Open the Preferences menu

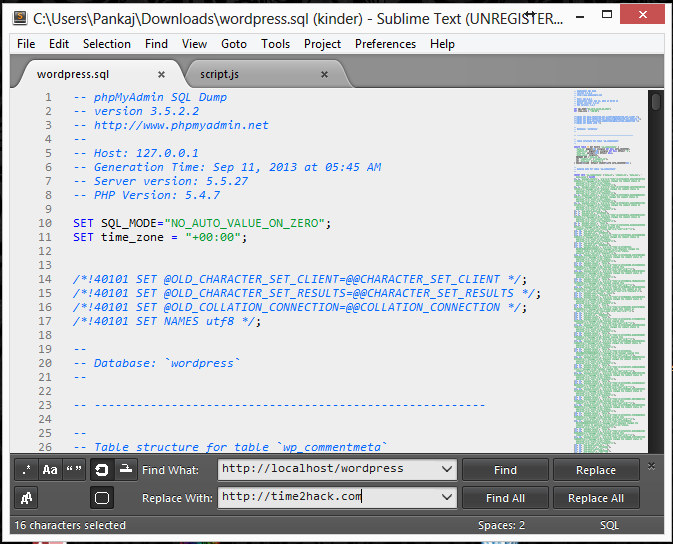385,44
